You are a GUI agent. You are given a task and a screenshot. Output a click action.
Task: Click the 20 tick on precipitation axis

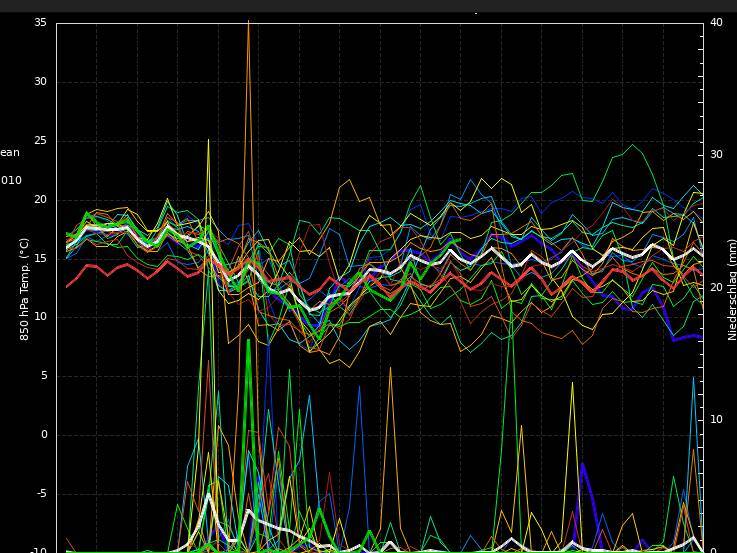pos(716,287)
